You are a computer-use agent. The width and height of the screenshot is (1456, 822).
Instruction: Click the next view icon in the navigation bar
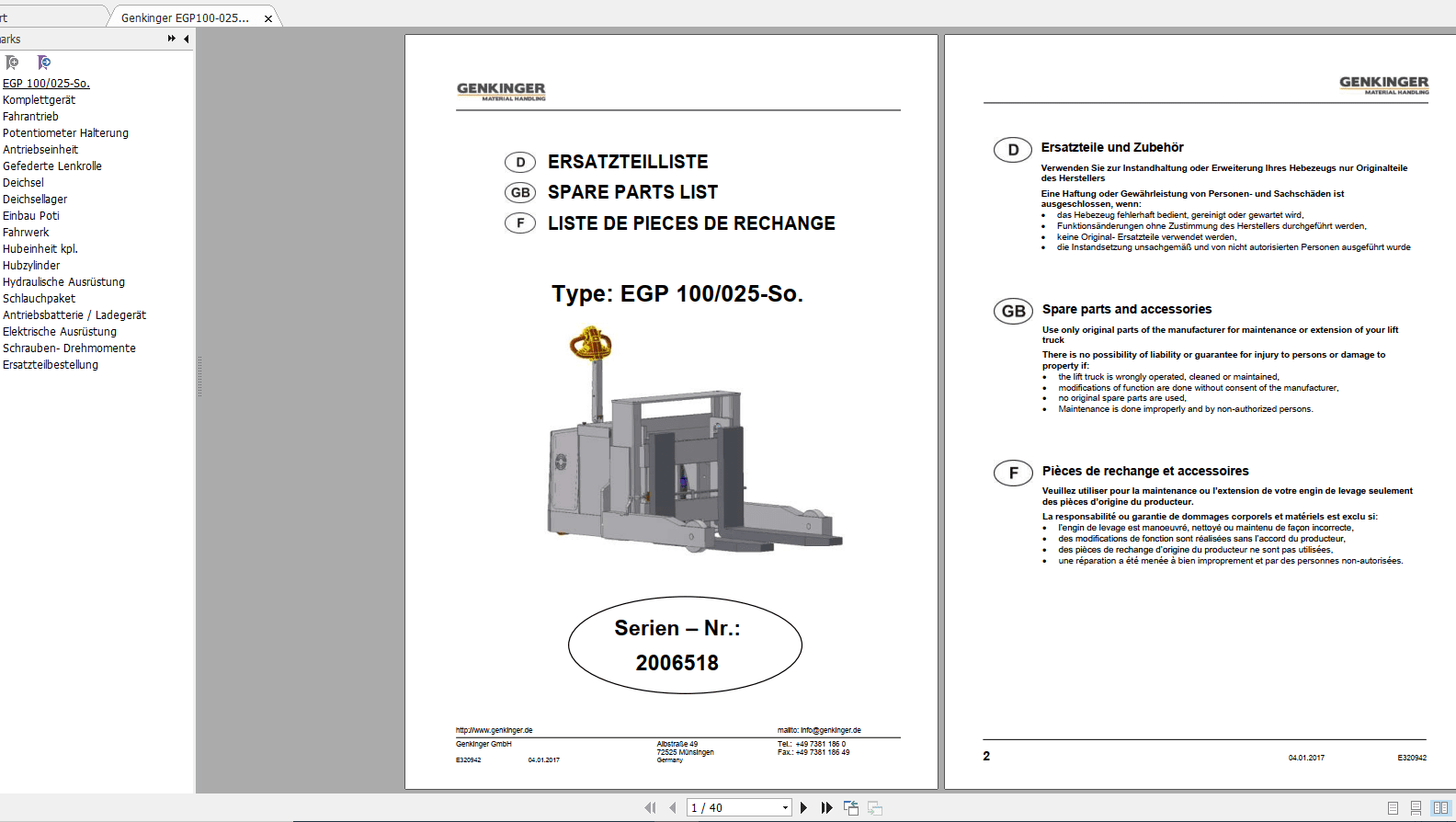pos(875,807)
